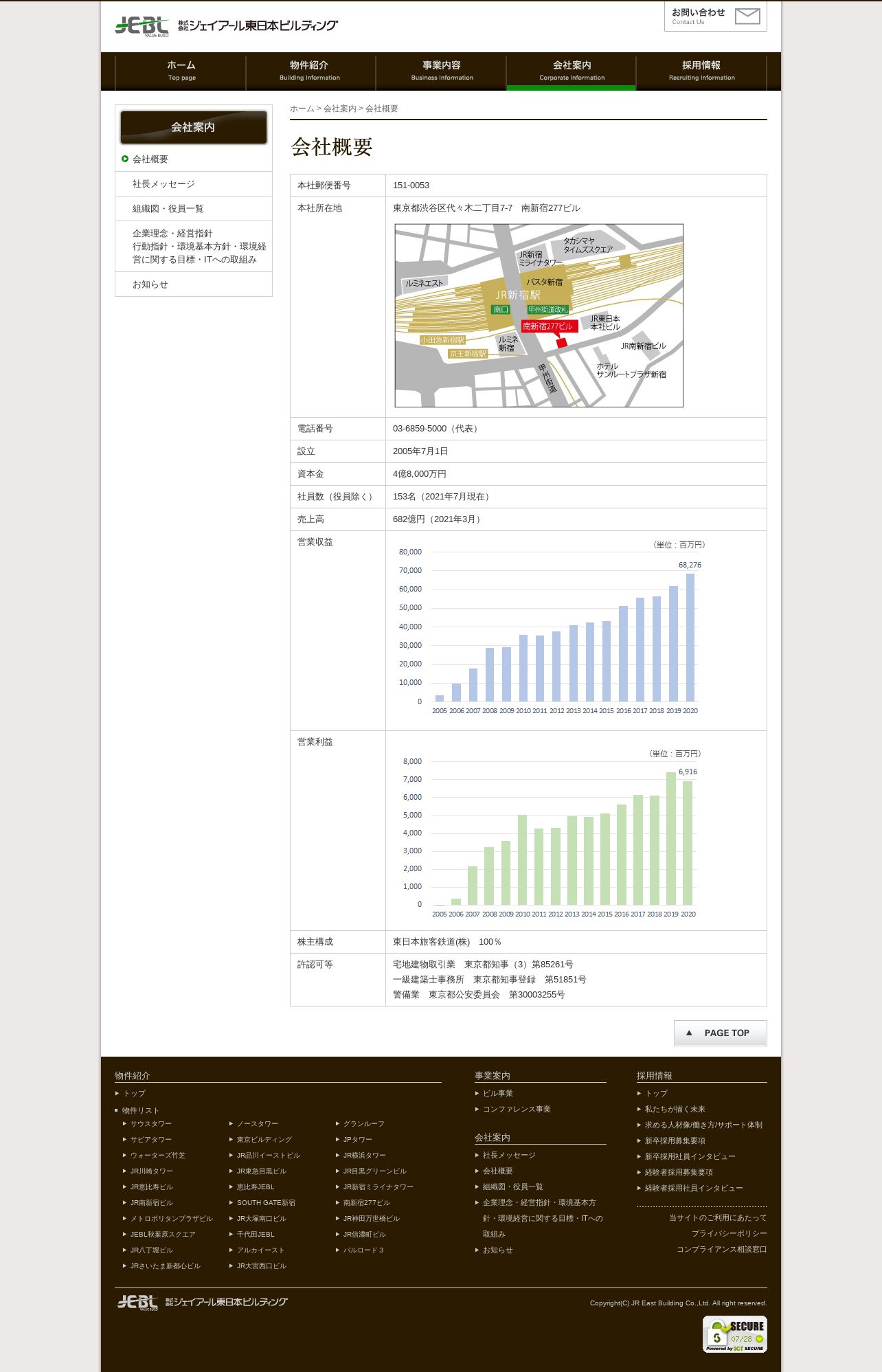The image size is (882, 1372).
Task: Click footer 物件紹介 トップ link
Action: (x=135, y=1094)
